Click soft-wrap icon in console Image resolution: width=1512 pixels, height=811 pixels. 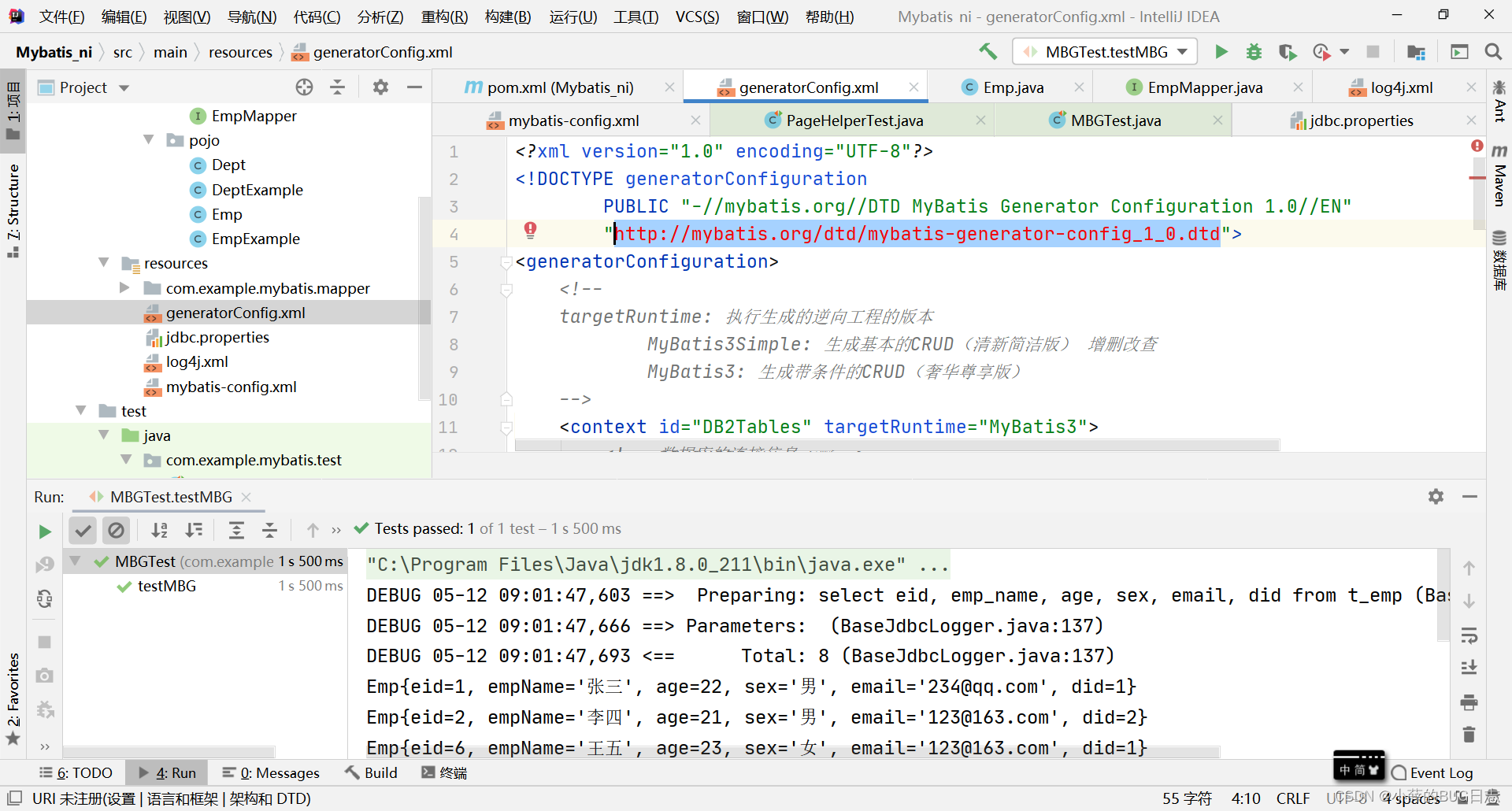pos(1469,635)
